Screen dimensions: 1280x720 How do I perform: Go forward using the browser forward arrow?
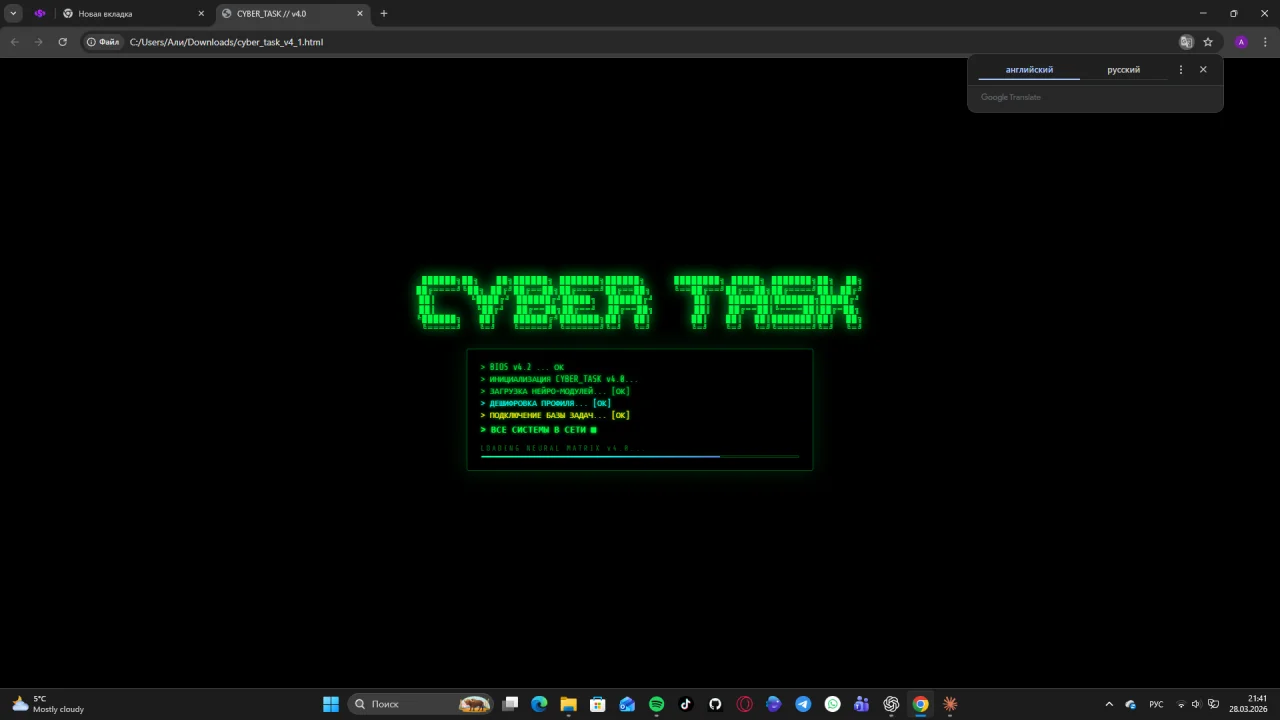pos(38,42)
